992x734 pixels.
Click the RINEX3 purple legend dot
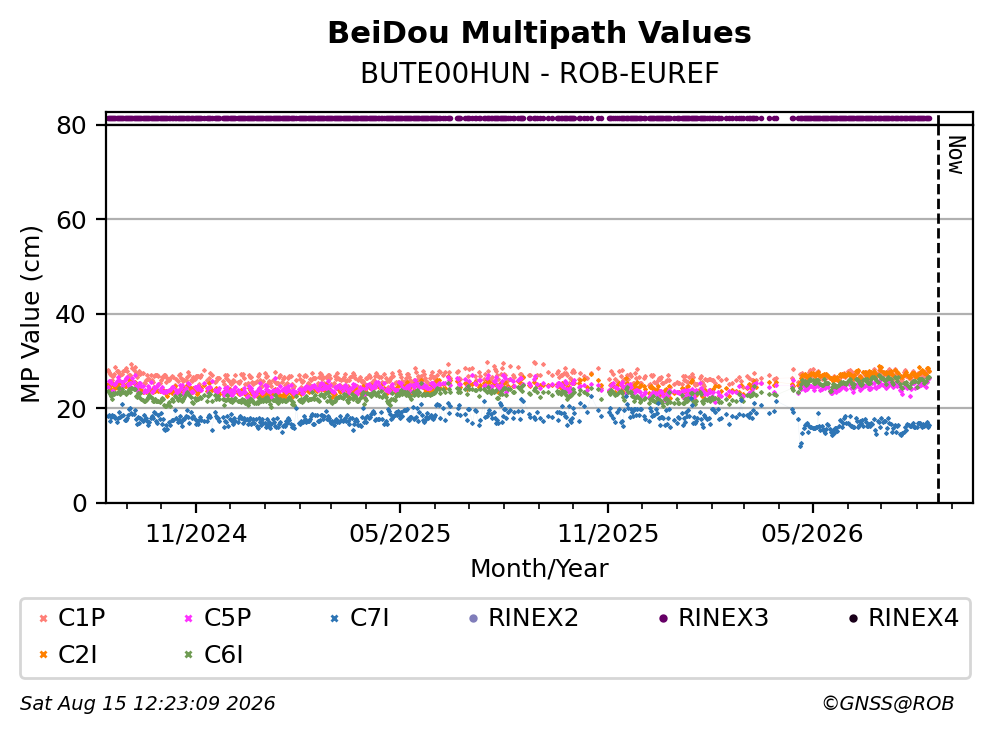pos(663,618)
